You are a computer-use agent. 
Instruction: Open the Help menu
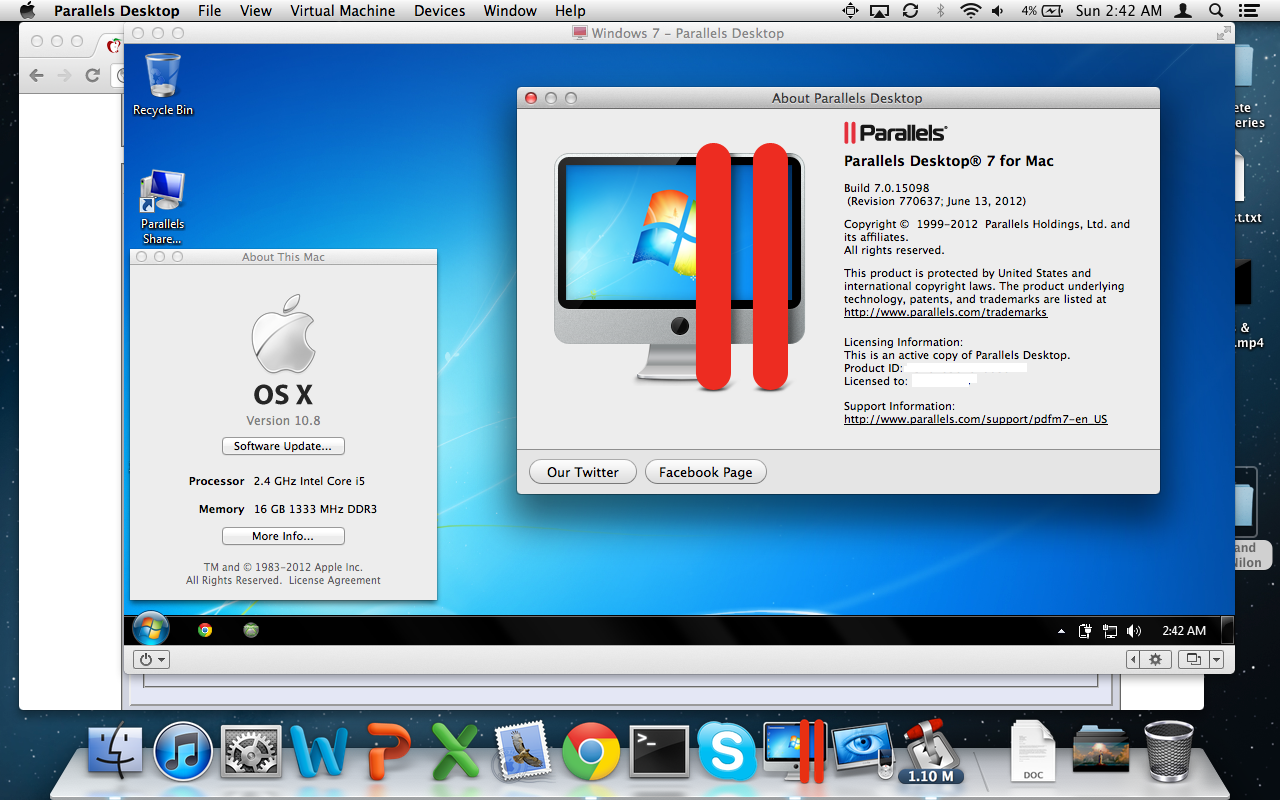pyautogui.click(x=570, y=11)
